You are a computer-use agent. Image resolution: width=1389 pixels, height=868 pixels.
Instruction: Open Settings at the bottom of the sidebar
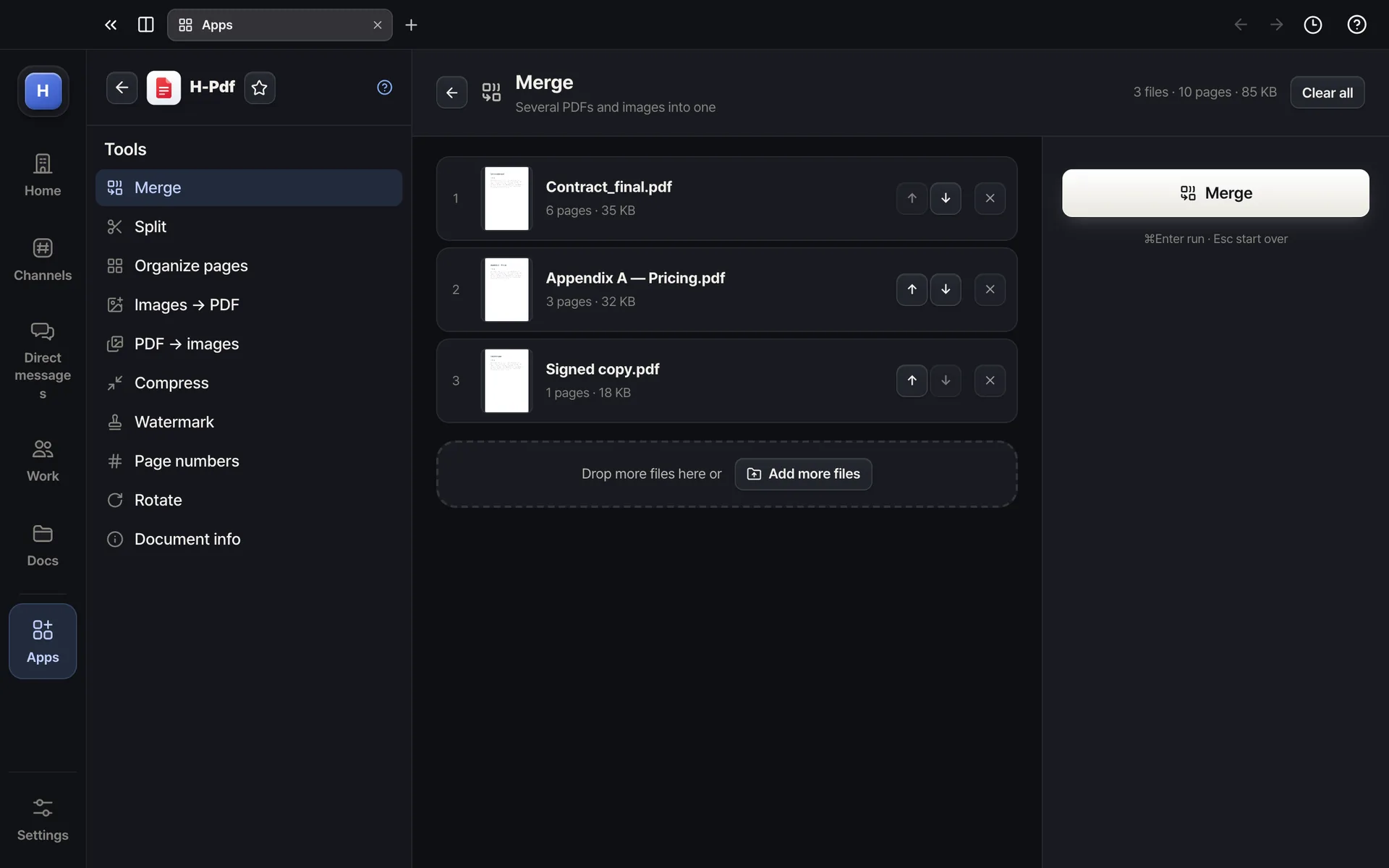(x=43, y=820)
